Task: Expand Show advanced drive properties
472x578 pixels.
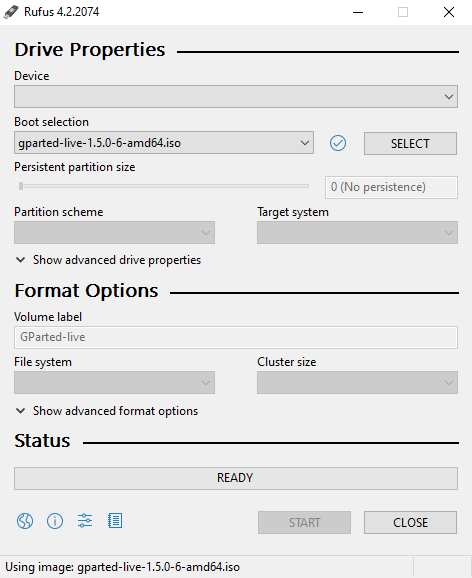Action: tap(108, 260)
